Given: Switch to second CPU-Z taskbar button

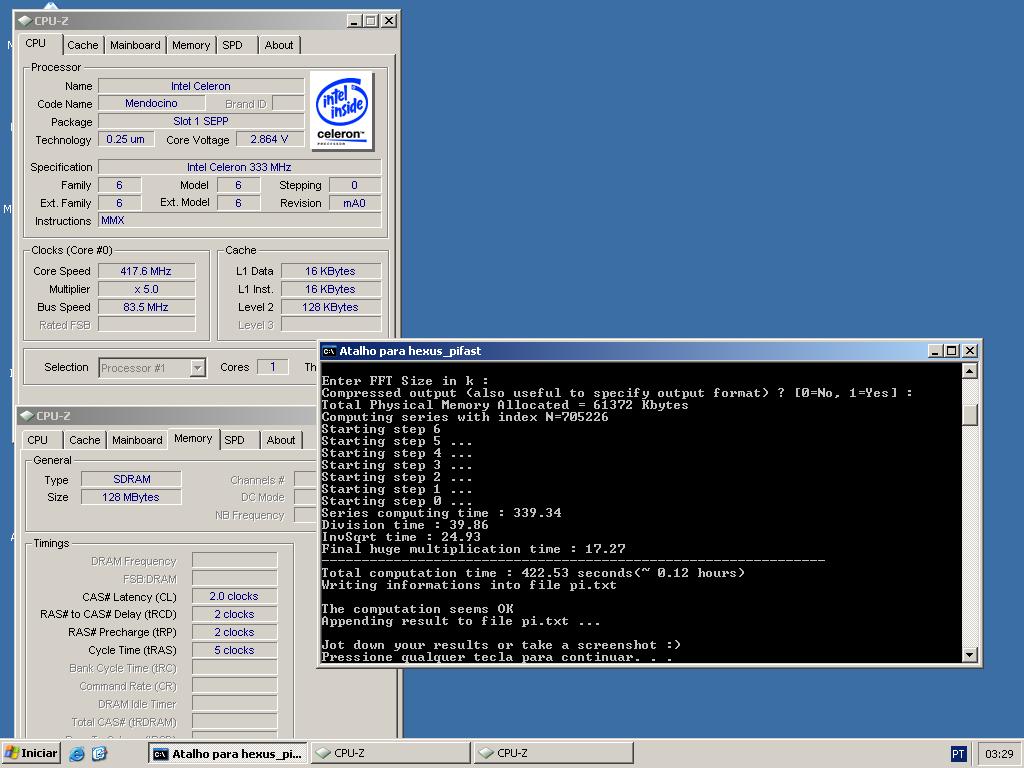Looking at the screenshot, I should click(554, 753).
